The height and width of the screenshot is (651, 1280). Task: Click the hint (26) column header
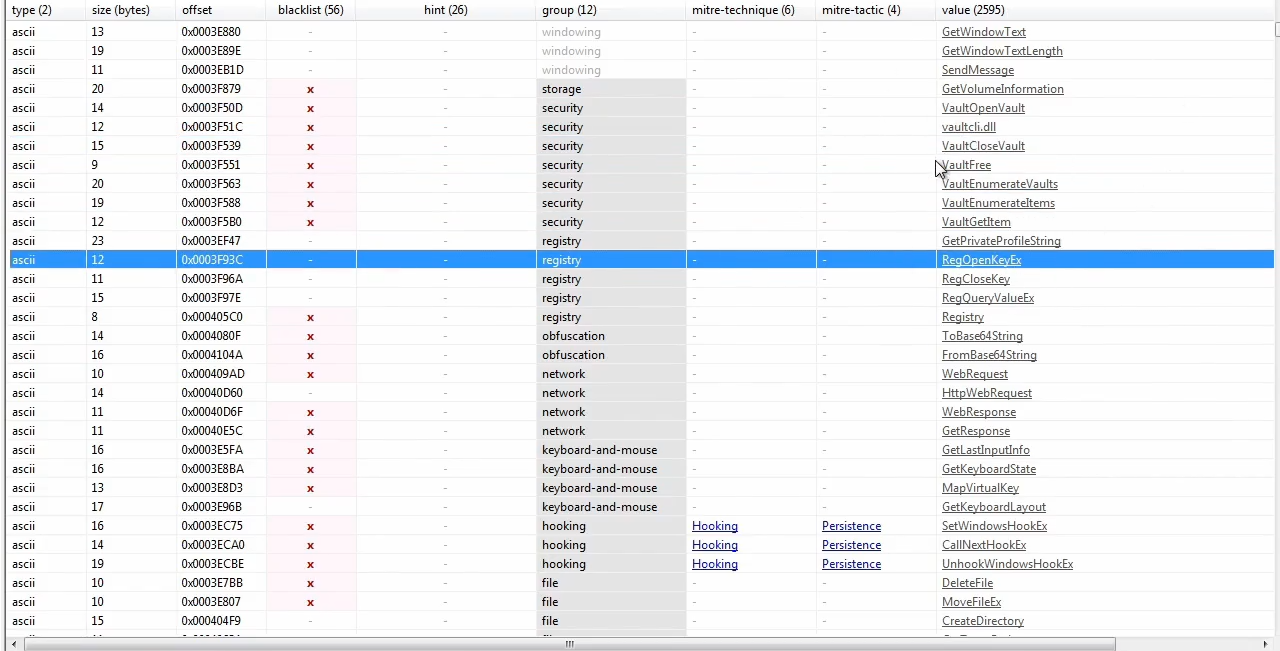coord(445,10)
